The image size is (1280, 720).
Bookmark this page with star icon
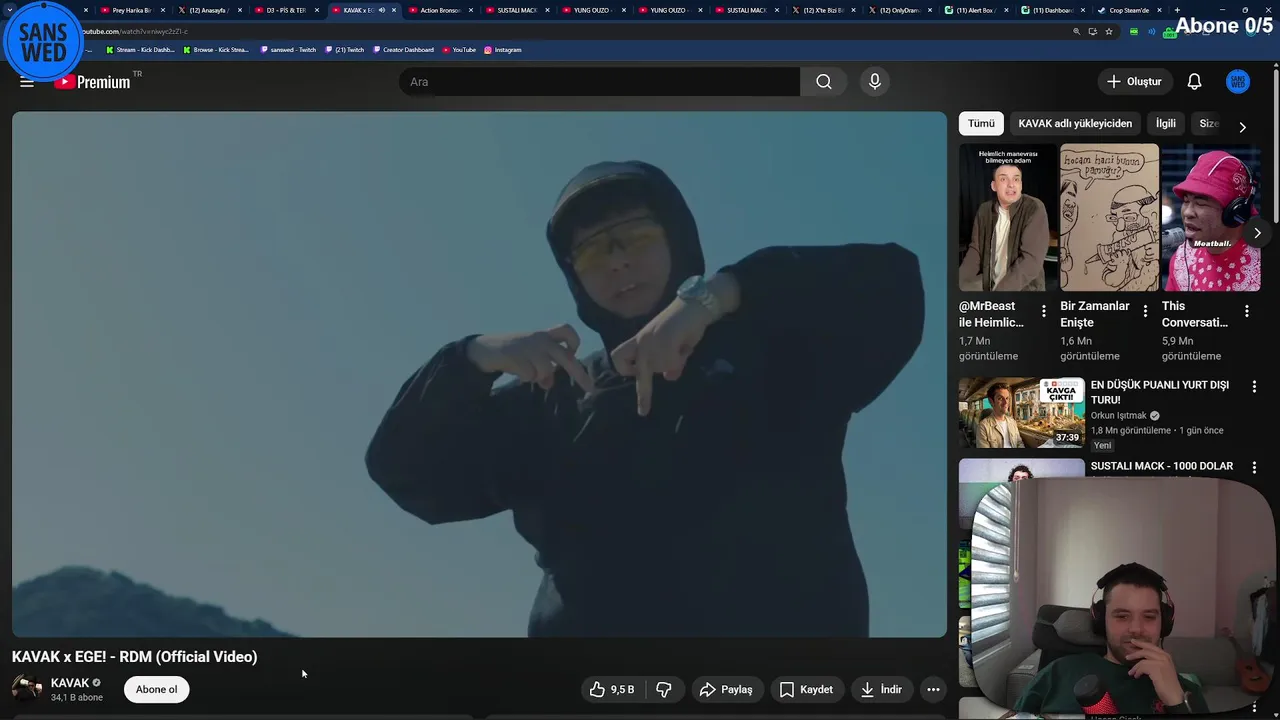(1109, 31)
